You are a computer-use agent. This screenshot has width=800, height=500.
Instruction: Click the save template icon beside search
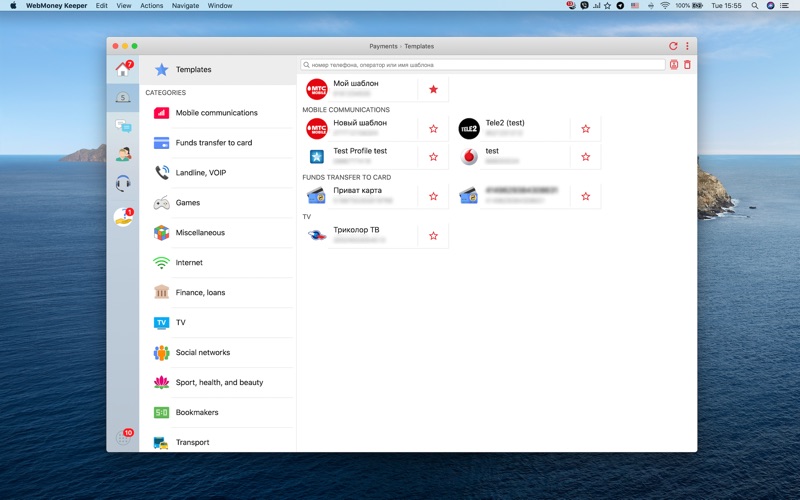[674, 65]
